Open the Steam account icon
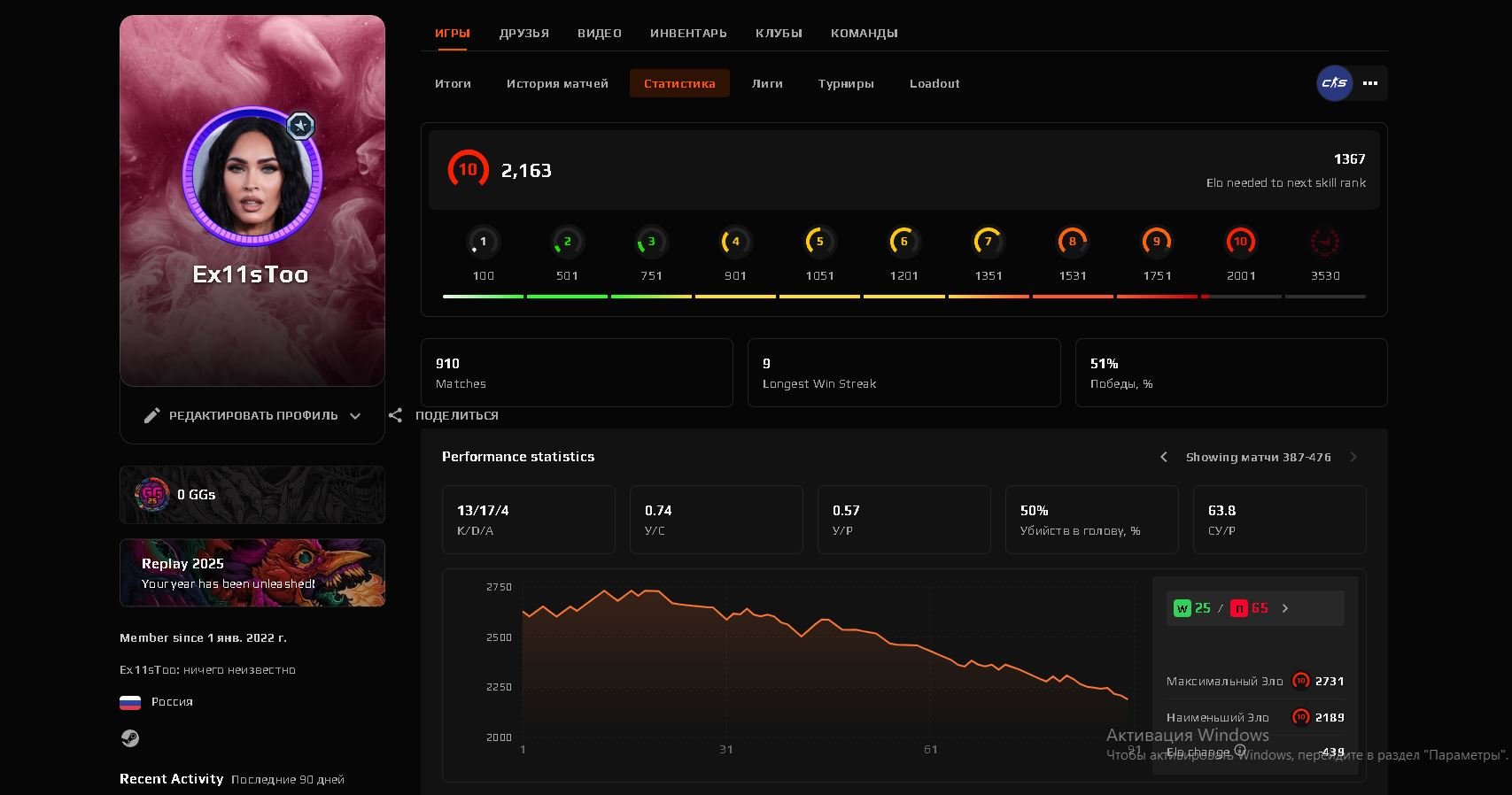Image resolution: width=1512 pixels, height=795 pixels. 130,738
